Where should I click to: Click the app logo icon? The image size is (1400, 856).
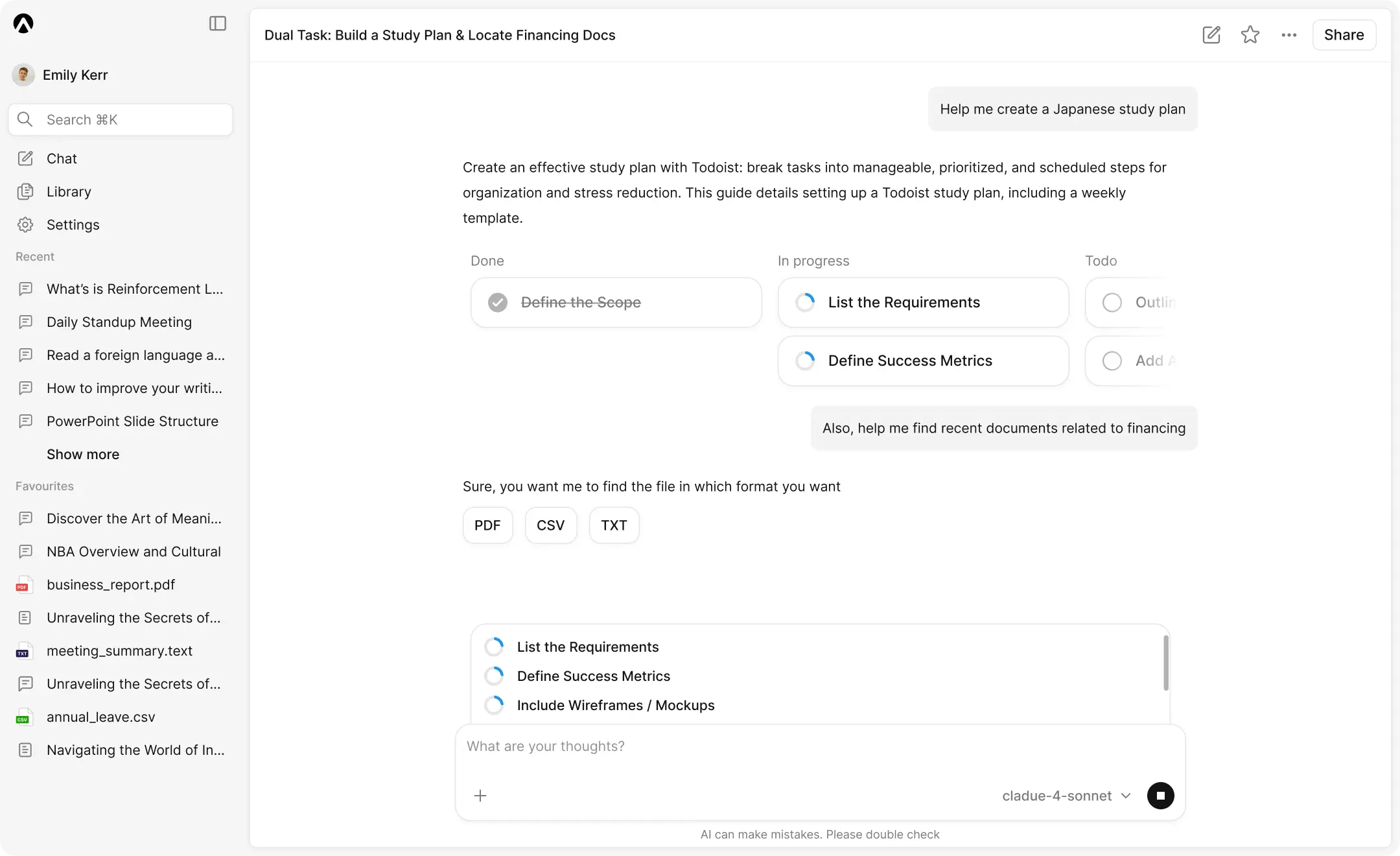point(23,24)
